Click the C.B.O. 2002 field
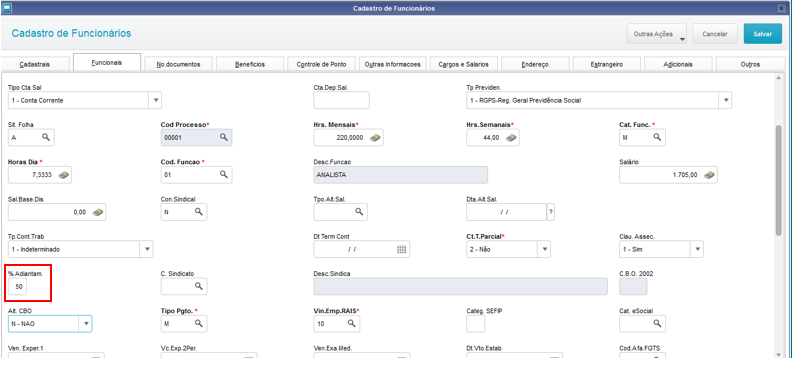This screenshot has height=368, width=792. (x=633, y=287)
